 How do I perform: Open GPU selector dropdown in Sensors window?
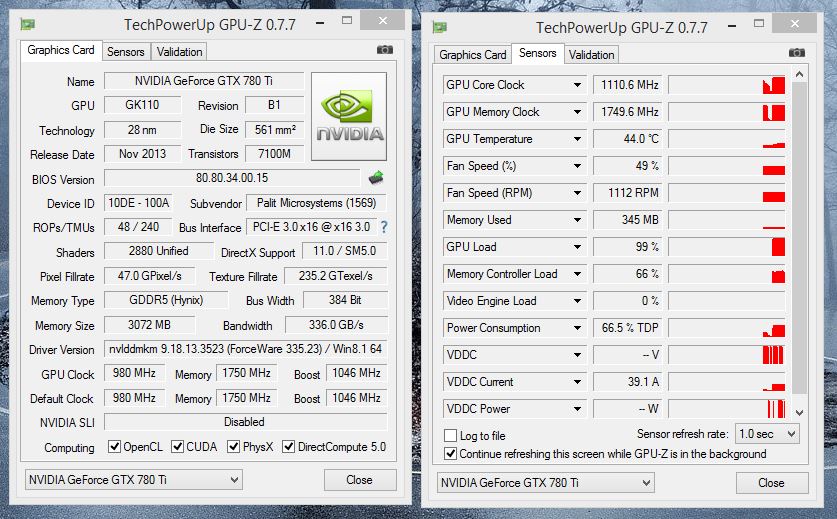pyautogui.click(x=546, y=483)
